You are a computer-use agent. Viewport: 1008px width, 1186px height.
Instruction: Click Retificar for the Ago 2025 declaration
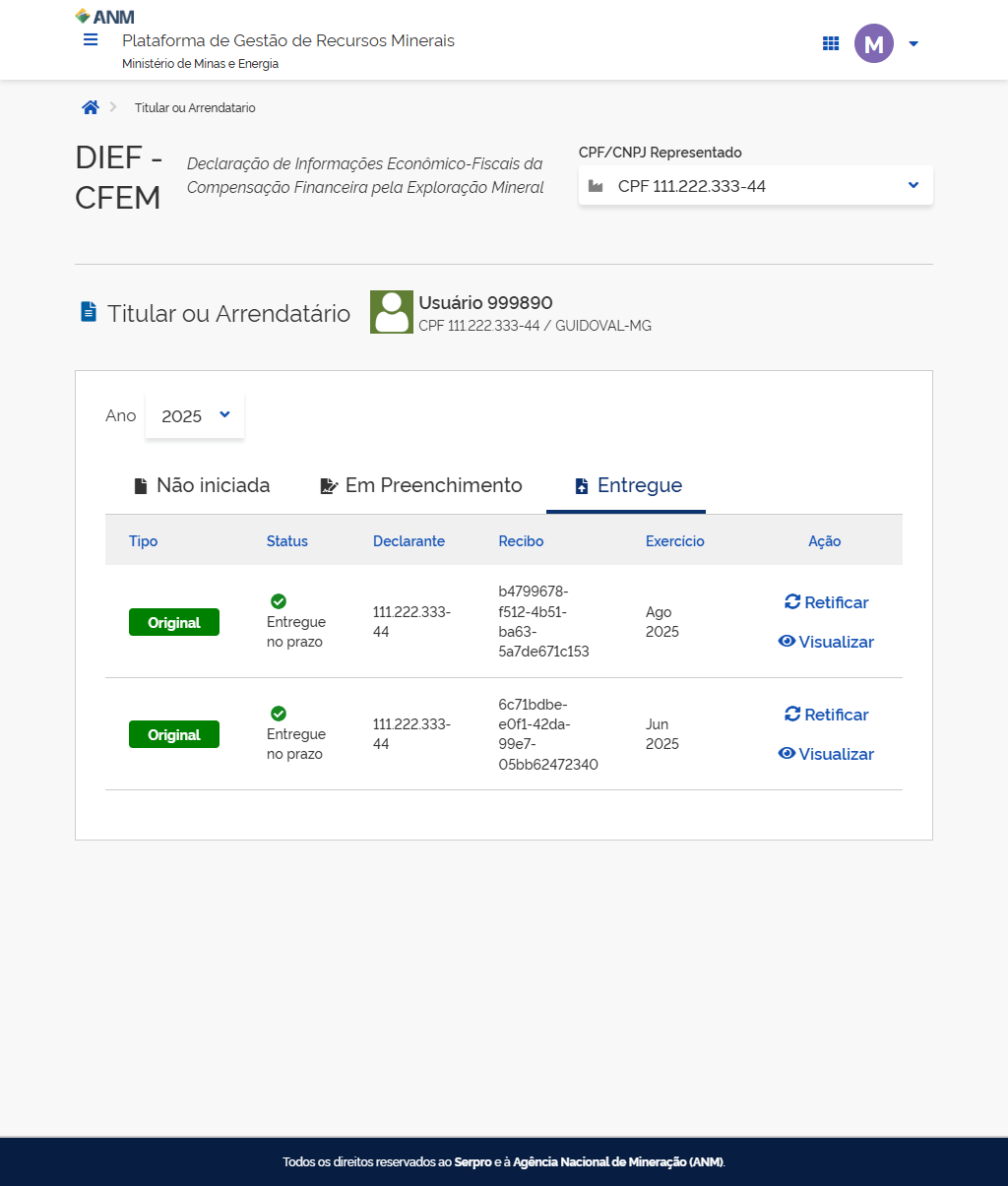(826, 602)
